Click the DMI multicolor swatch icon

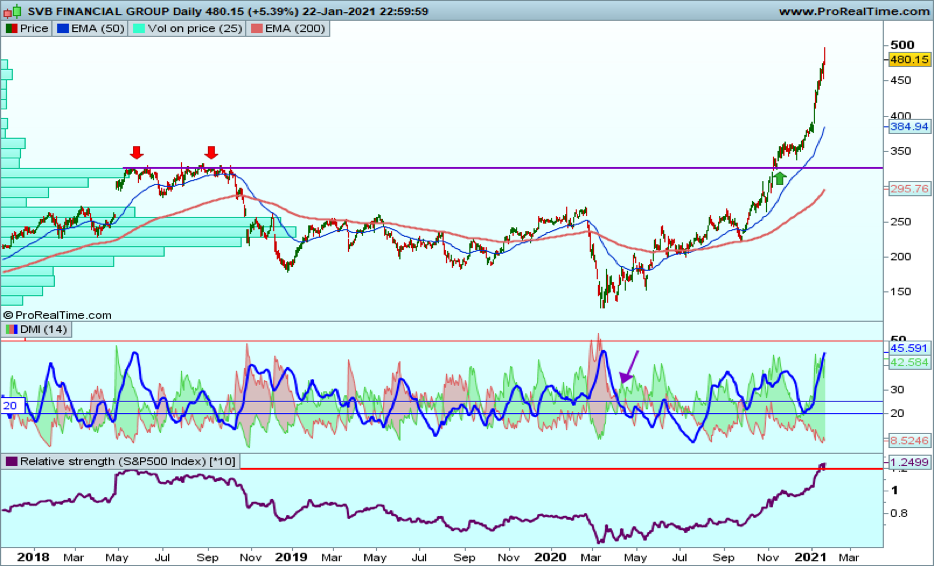coord(11,329)
